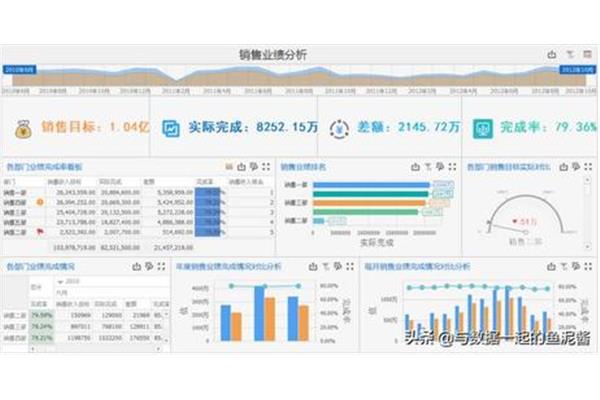
Task: Click the orange bar in the ranking chart
Action: 369,203
